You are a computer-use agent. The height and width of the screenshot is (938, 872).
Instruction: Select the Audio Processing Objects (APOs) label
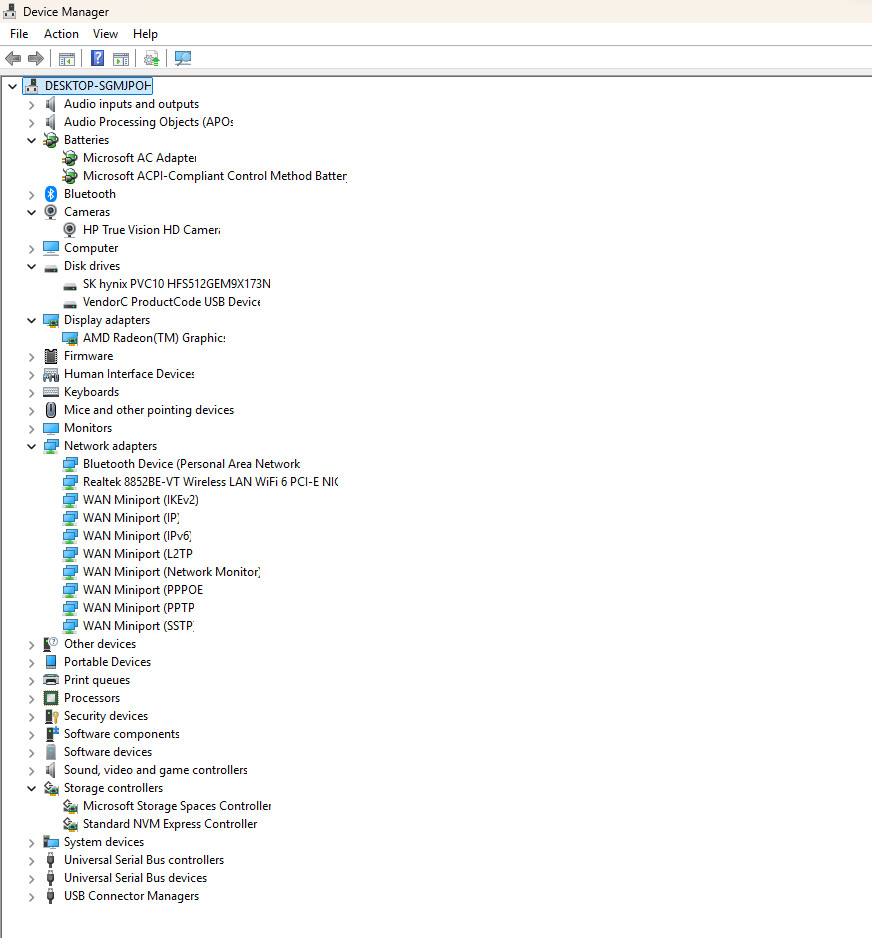[x=148, y=122]
